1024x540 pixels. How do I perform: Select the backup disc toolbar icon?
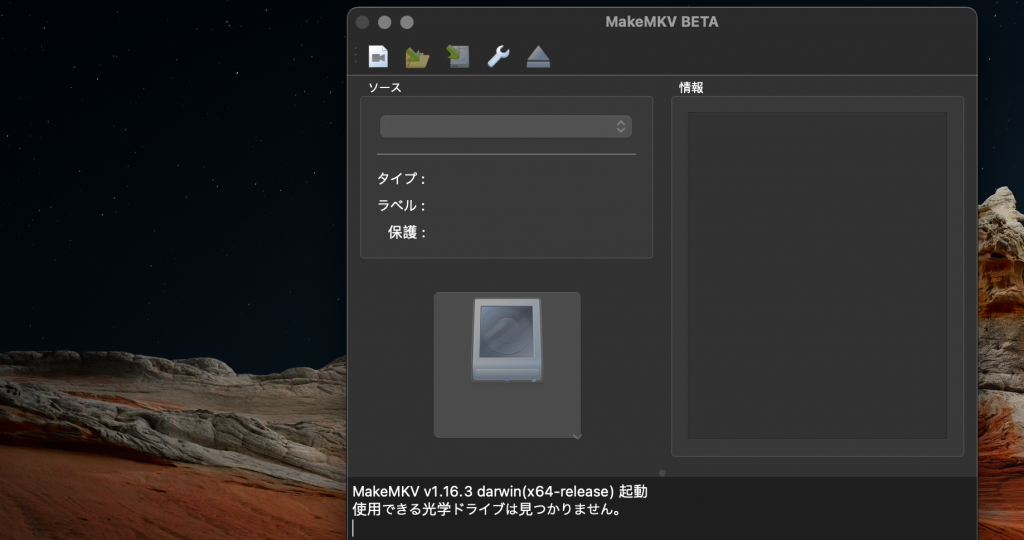pos(458,57)
